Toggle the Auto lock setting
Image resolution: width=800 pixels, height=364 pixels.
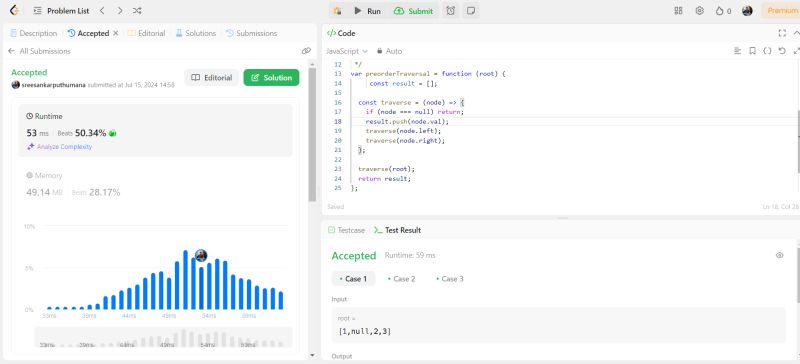(389, 51)
